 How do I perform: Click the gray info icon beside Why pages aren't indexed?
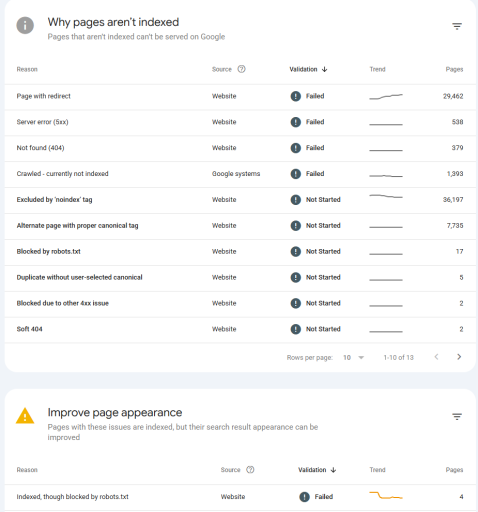click(25, 25)
